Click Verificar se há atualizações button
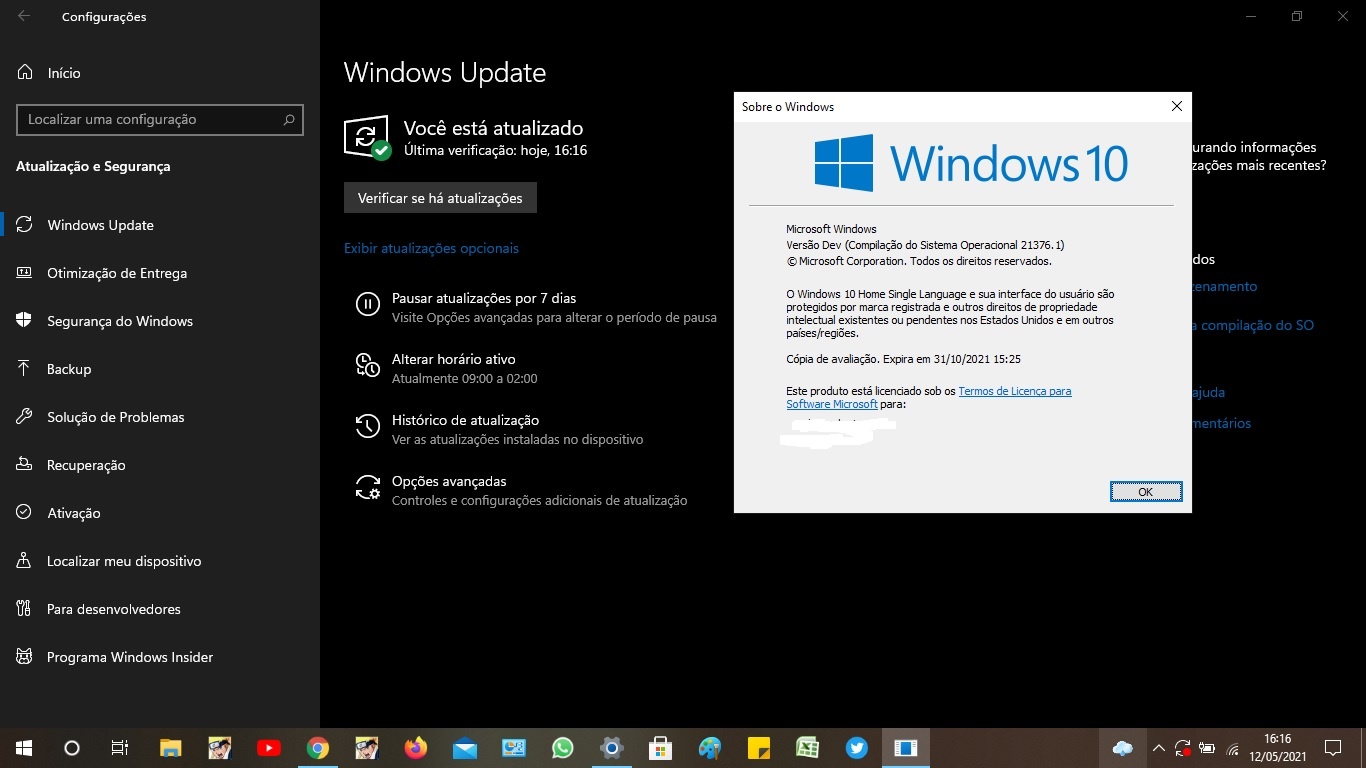Image resolution: width=1366 pixels, height=768 pixels. click(440, 198)
